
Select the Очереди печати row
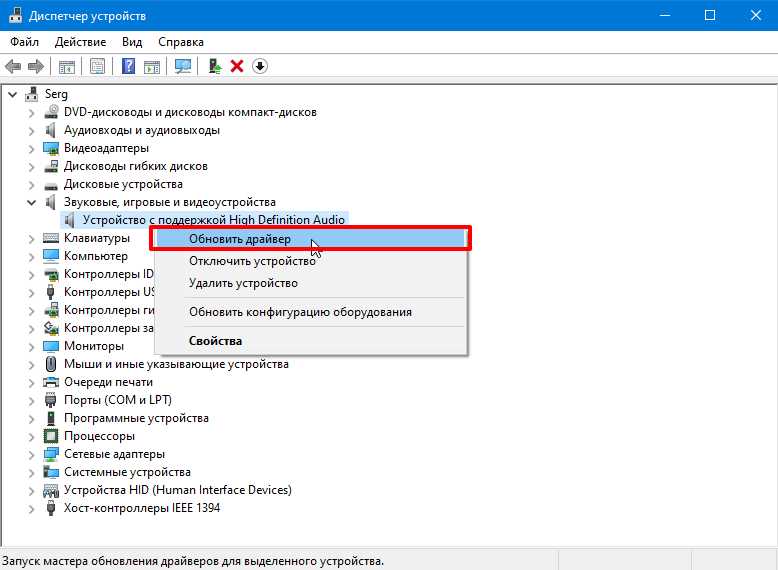click(x=108, y=382)
